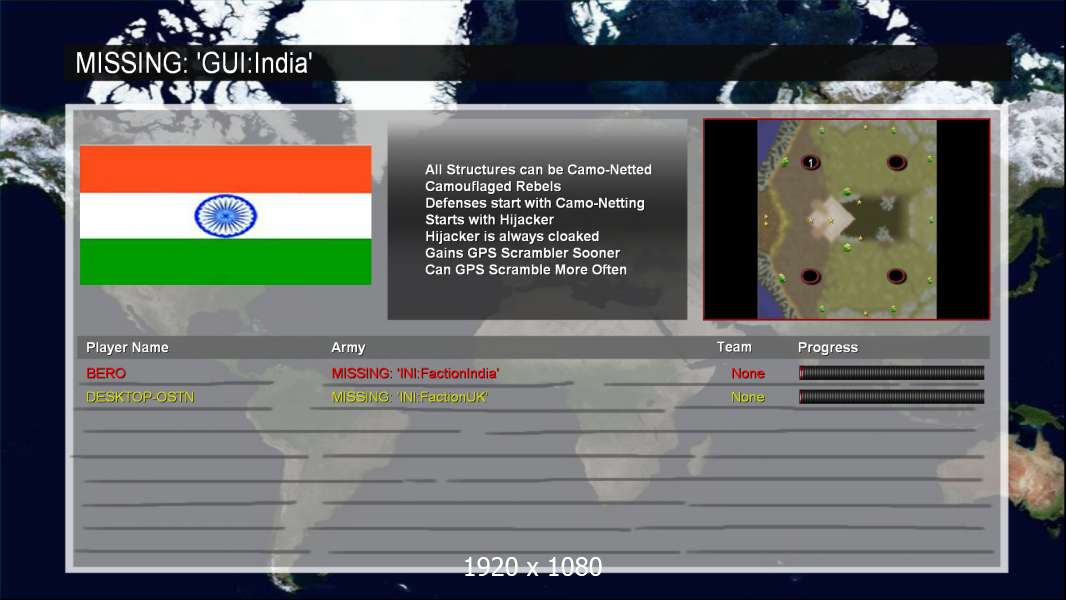Image resolution: width=1066 pixels, height=600 pixels.
Task: Click the 'Player Name' column header
Action: click(127, 347)
